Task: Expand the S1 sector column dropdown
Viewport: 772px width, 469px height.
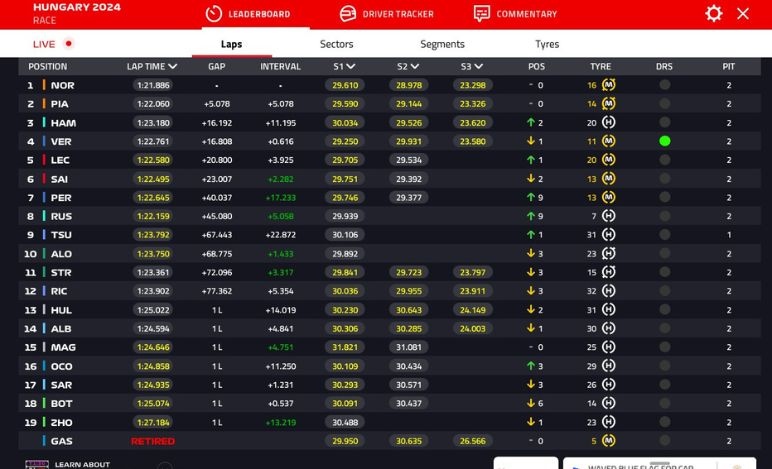Action: coord(350,67)
